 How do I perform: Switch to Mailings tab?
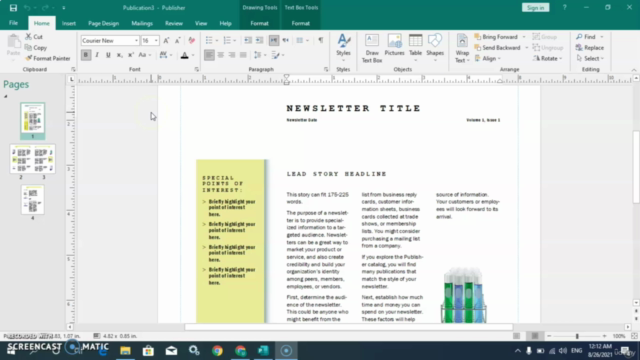tap(142, 23)
